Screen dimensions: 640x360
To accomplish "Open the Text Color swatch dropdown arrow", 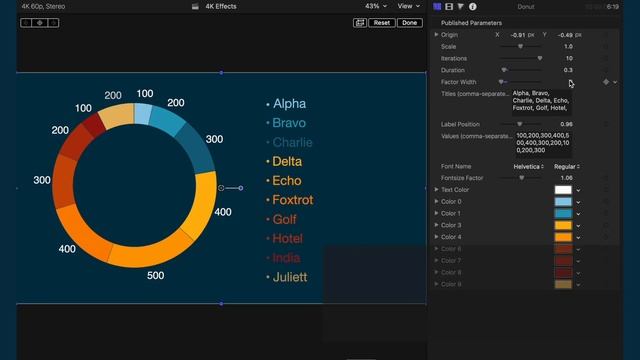I will [x=578, y=190].
